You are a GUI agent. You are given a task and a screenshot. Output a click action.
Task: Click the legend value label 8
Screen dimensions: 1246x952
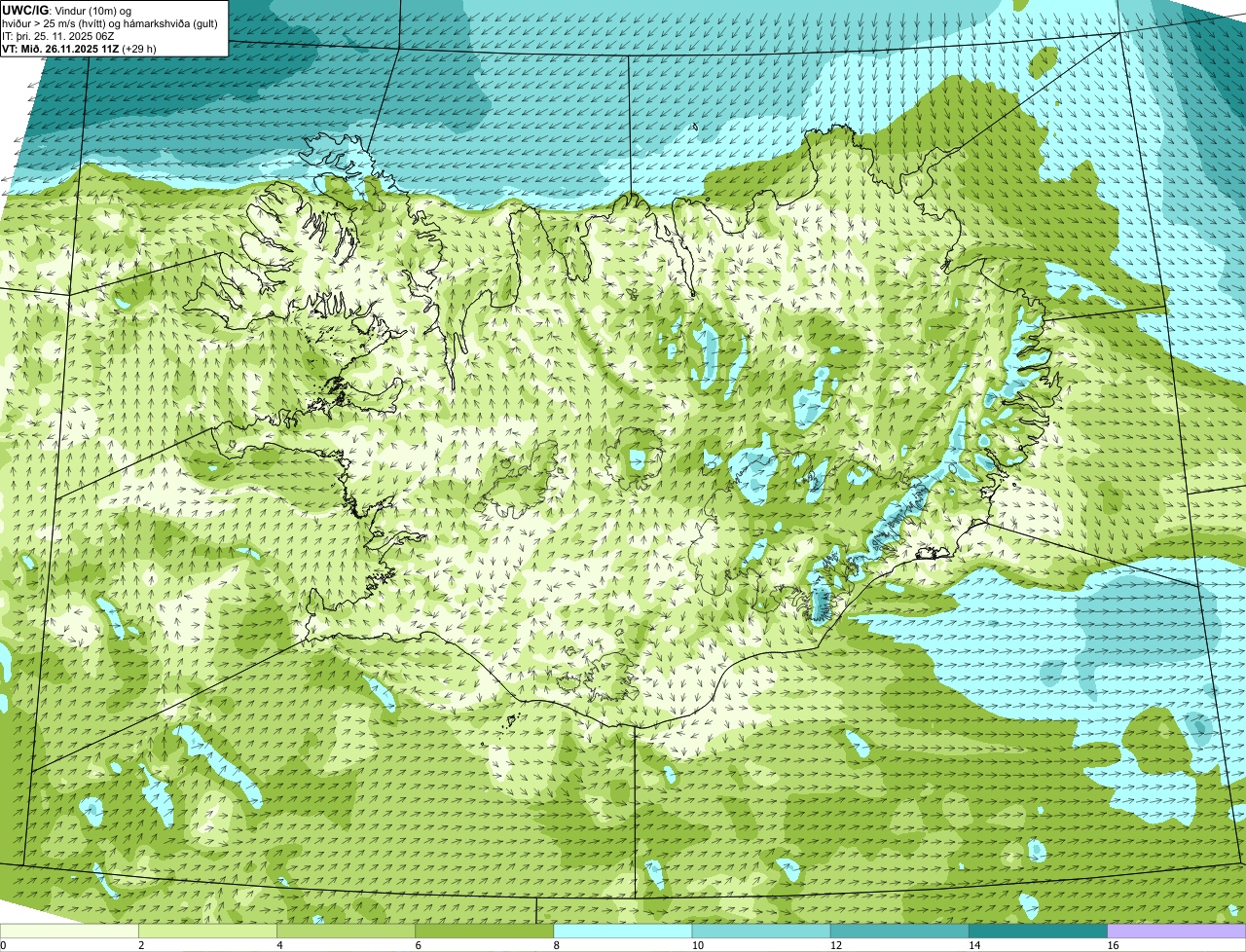(556, 945)
